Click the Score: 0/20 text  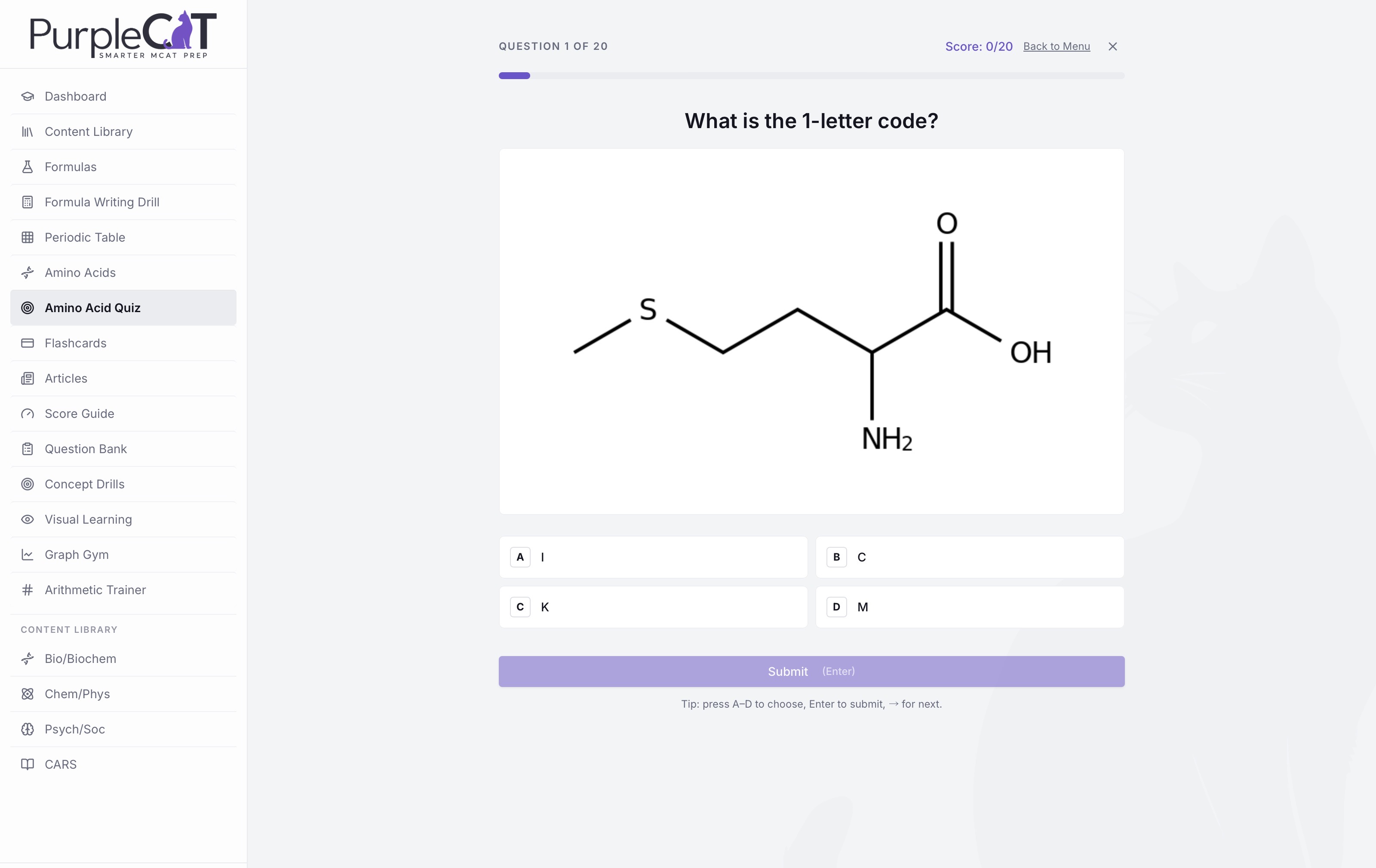coord(978,46)
